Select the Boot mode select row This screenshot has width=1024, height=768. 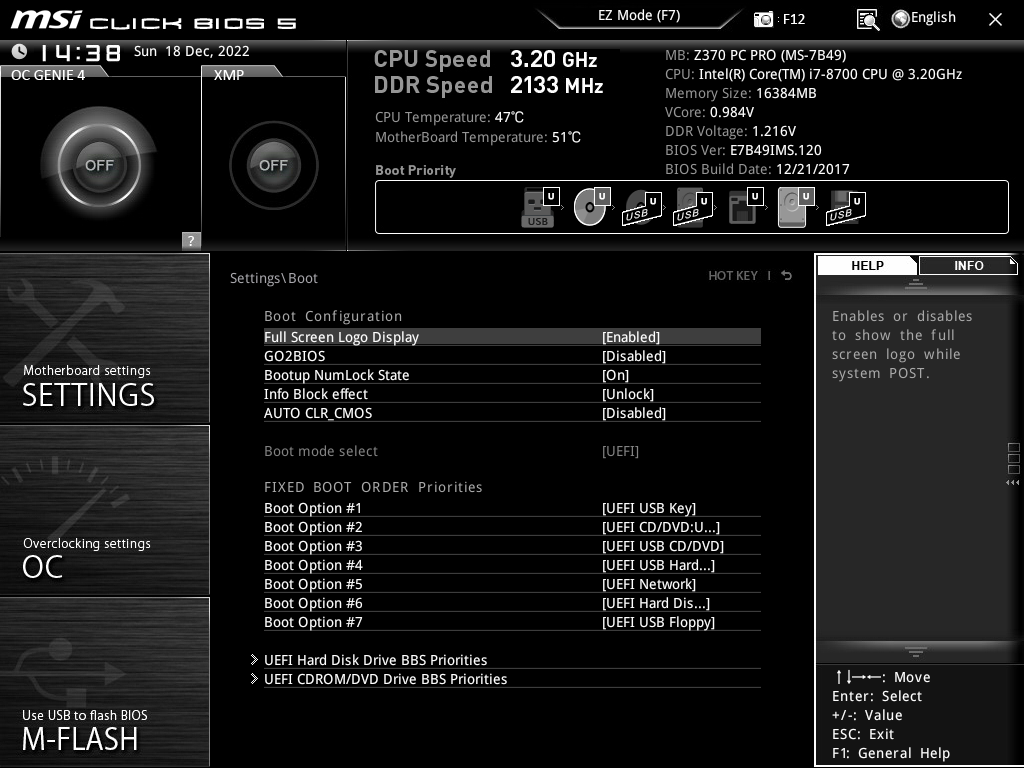click(512, 451)
